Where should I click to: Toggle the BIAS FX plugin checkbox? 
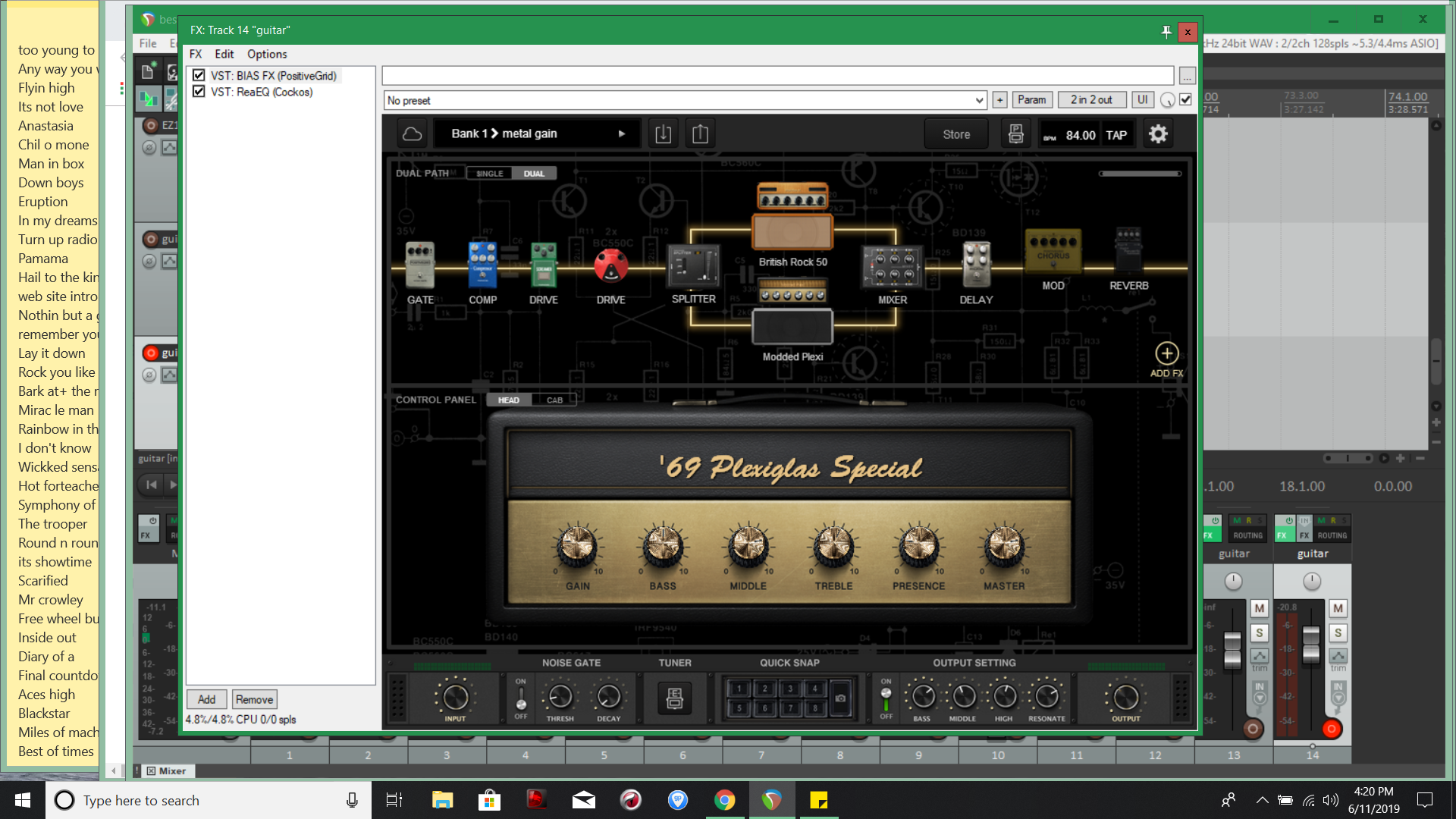(x=199, y=75)
